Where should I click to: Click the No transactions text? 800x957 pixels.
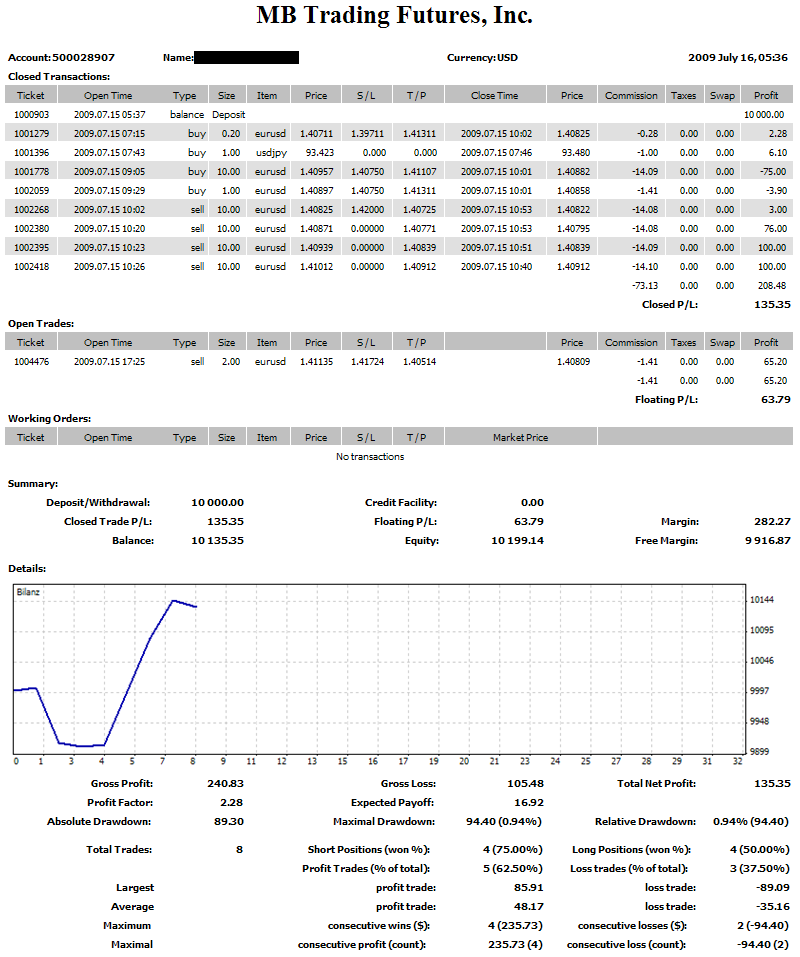[x=370, y=457]
